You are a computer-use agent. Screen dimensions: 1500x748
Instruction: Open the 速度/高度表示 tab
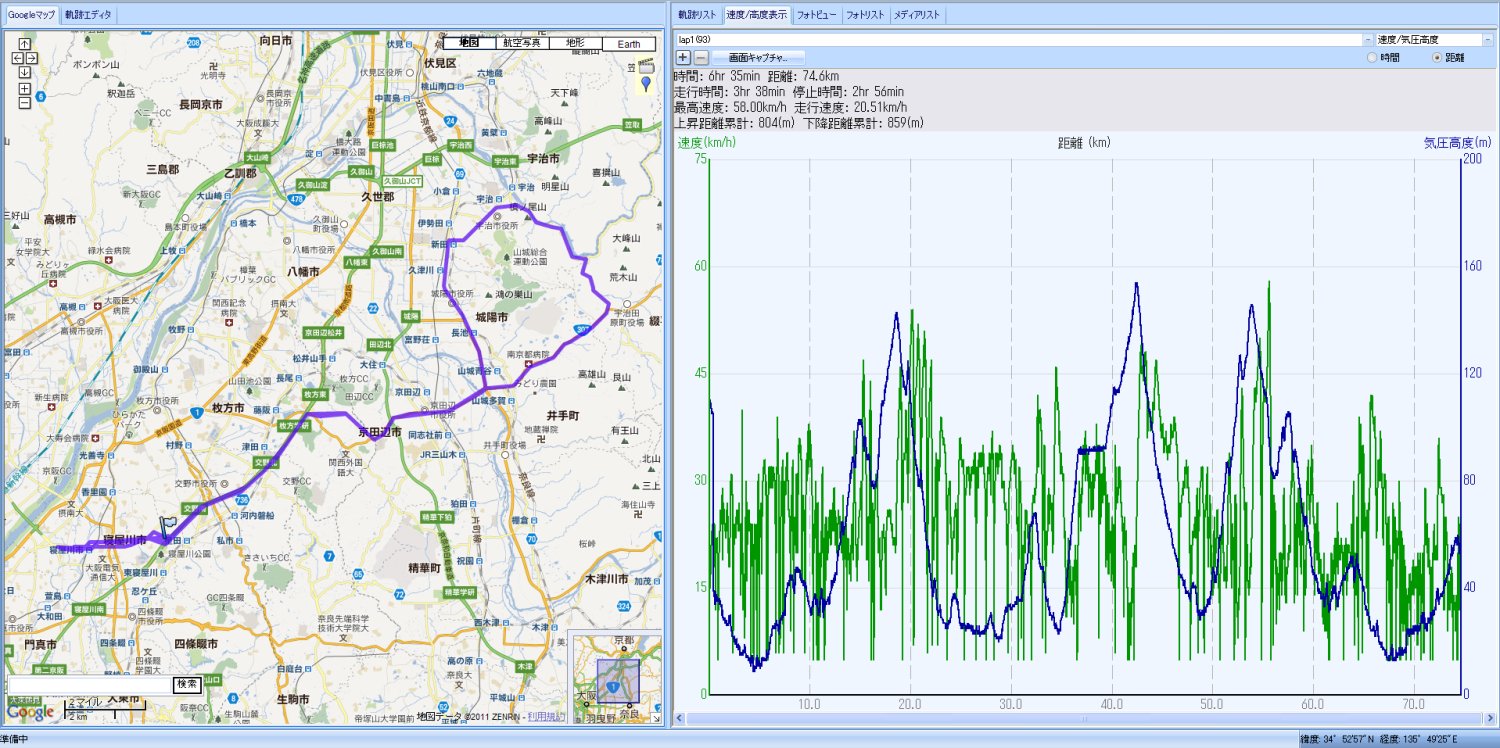(756, 15)
